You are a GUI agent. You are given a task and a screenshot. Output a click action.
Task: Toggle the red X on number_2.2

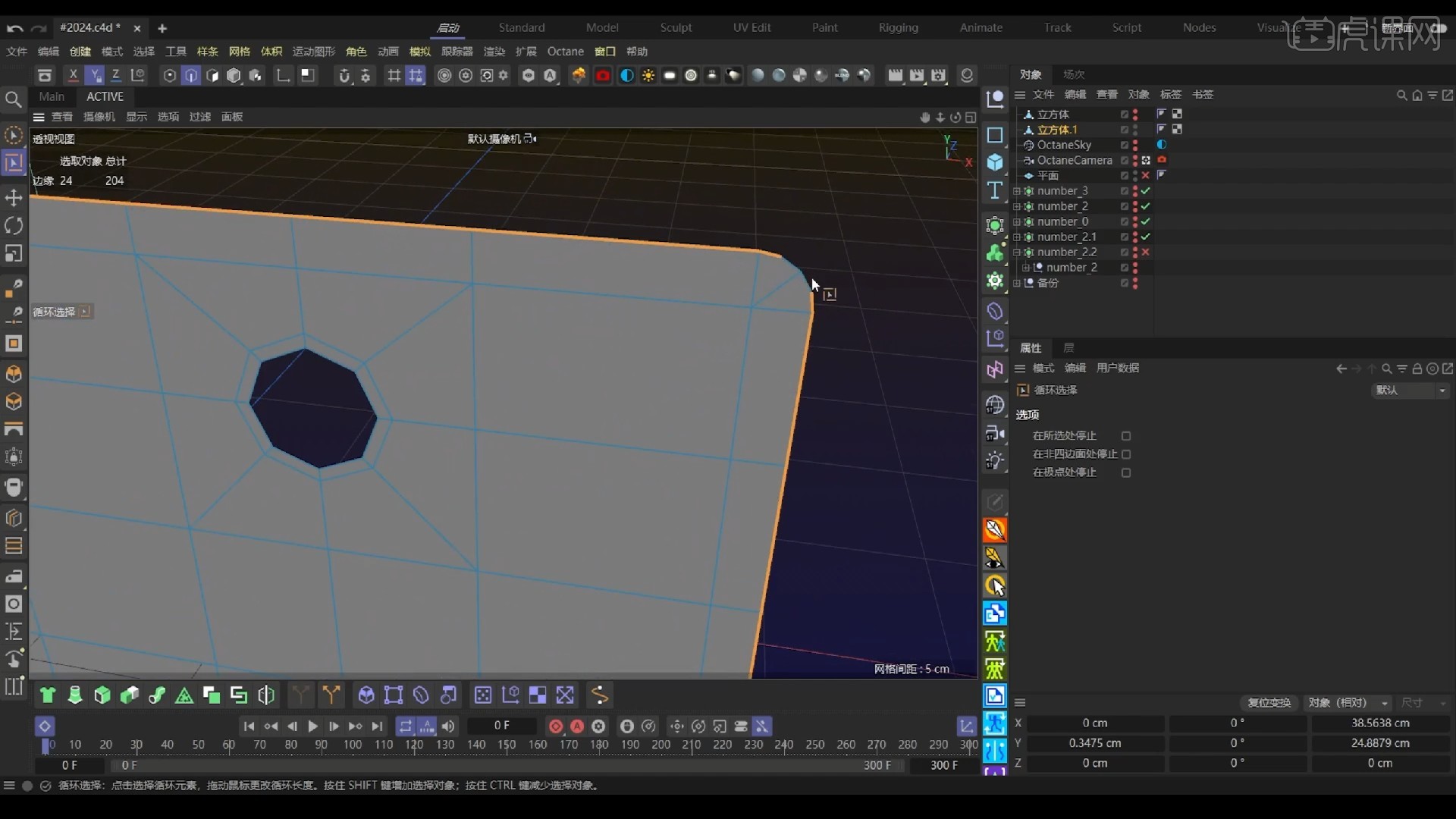[1146, 253]
